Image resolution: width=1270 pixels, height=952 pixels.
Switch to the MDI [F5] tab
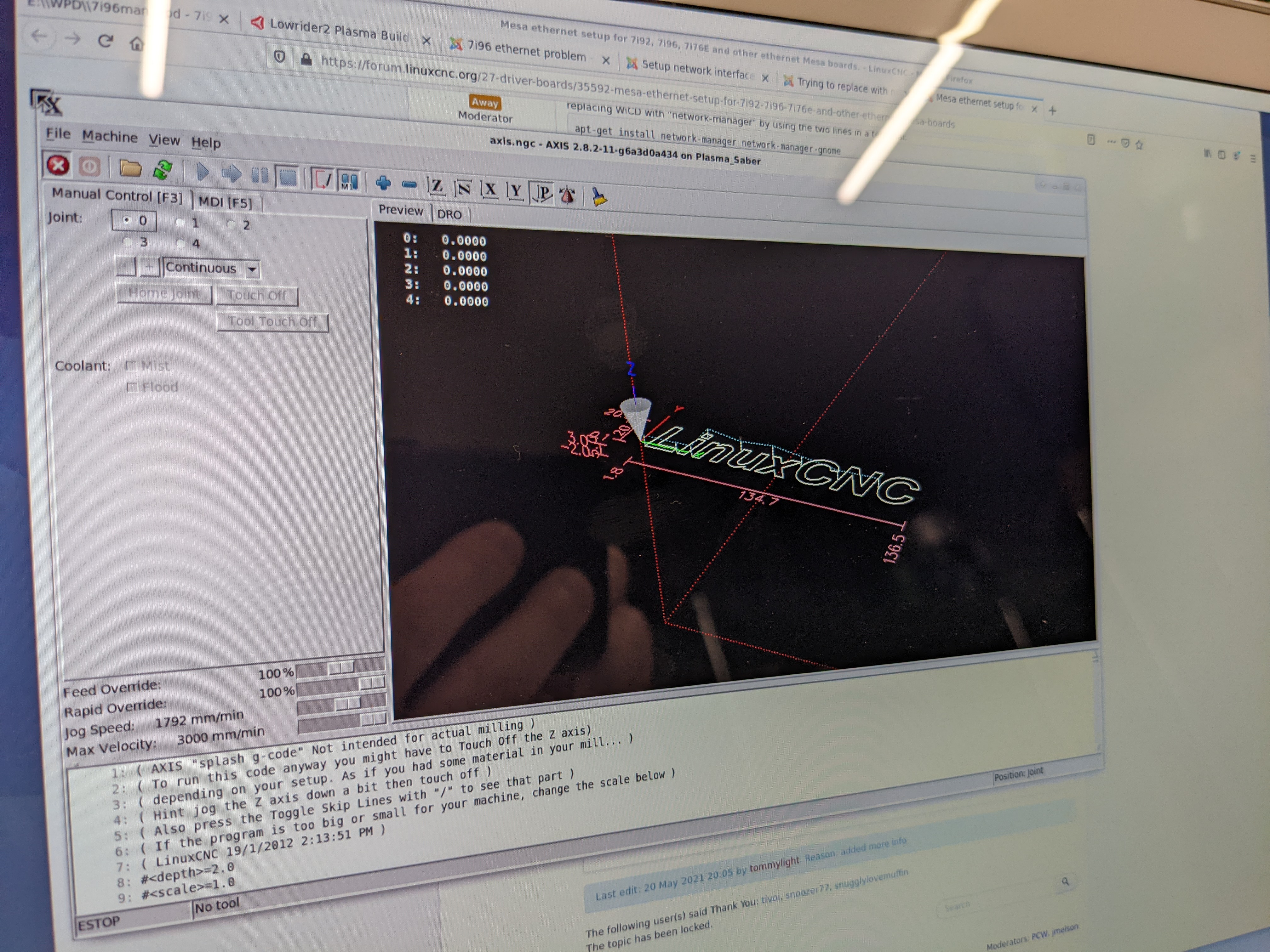pyautogui.click(x=225, y=202)
